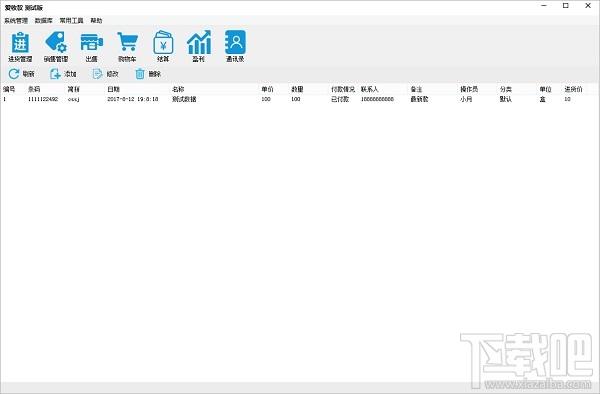Click the 删除 trash delete button
The image size is (600, 394).
(148, 74)
